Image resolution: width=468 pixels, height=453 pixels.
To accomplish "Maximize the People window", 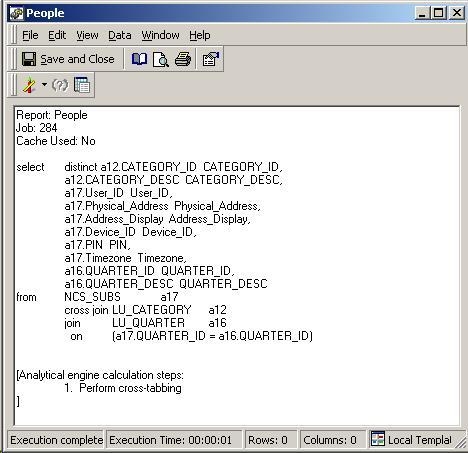I will point(438,13).
